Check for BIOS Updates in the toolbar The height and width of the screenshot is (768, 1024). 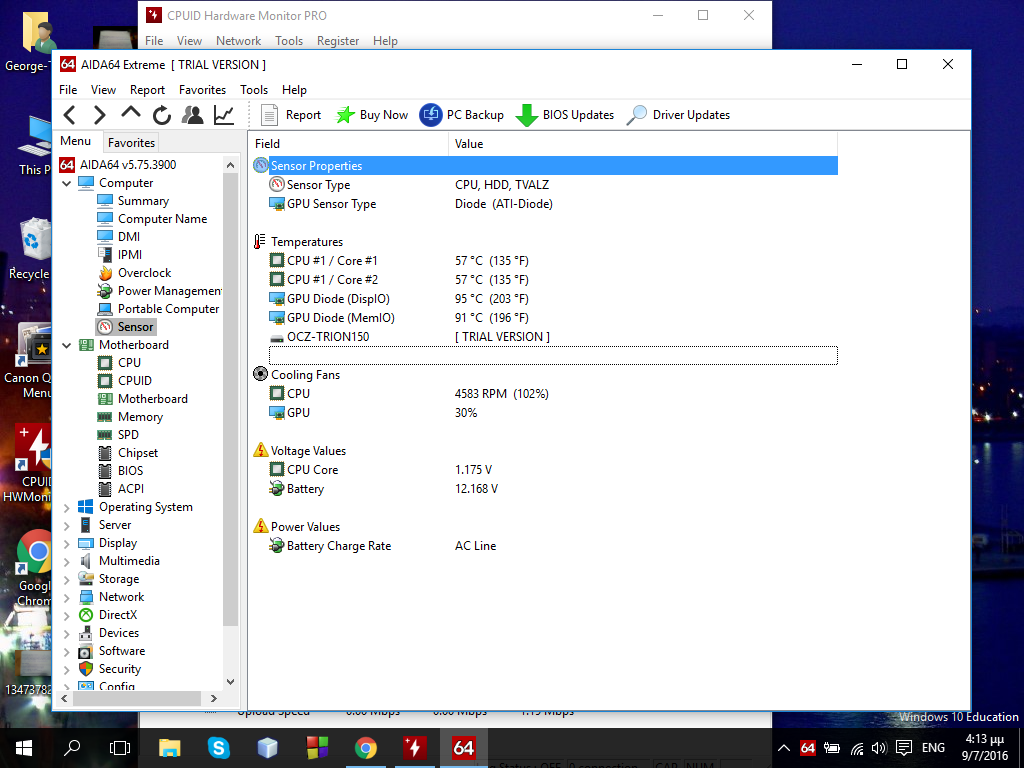564,115
